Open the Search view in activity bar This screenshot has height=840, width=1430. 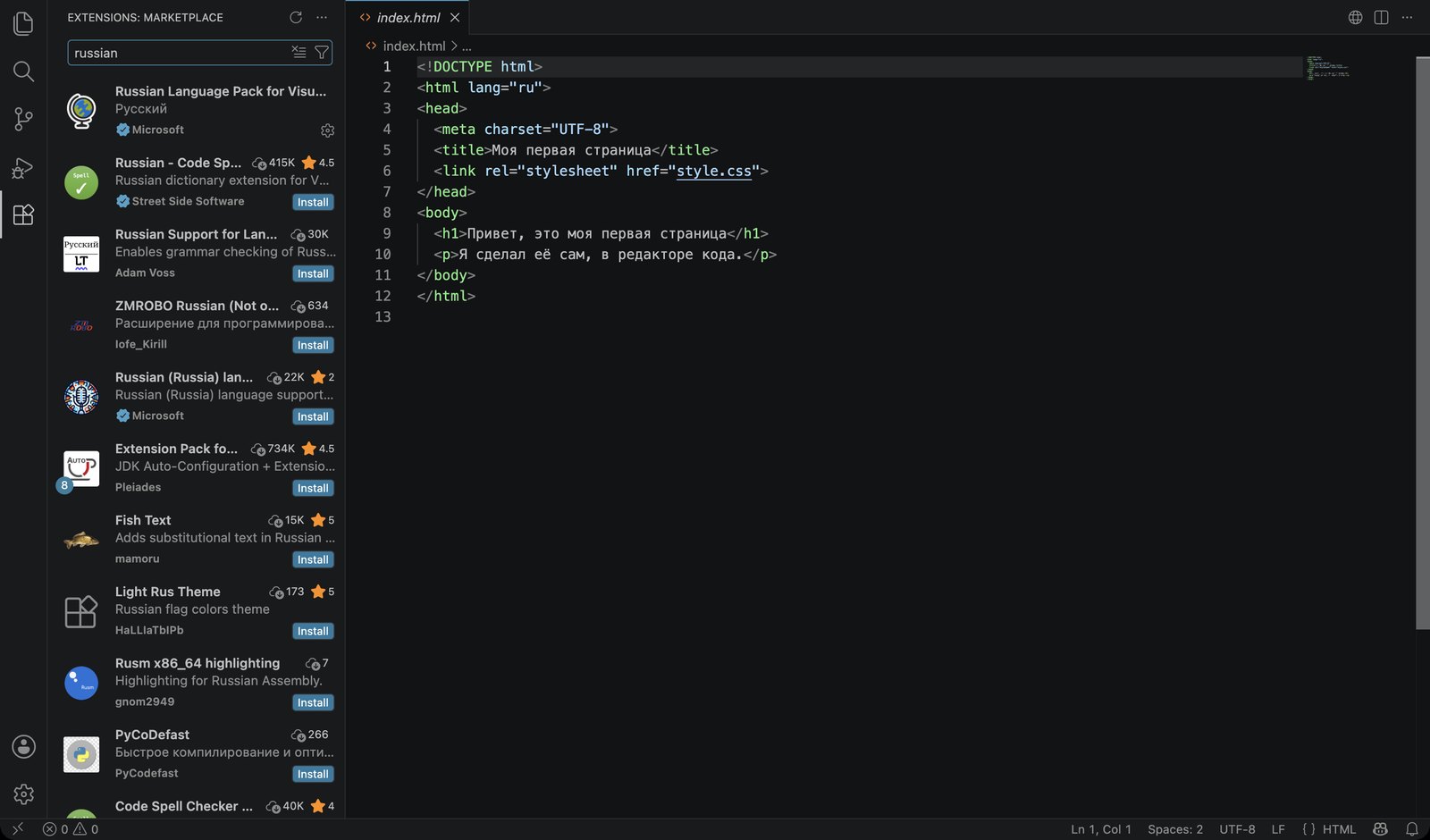point(23,71)
